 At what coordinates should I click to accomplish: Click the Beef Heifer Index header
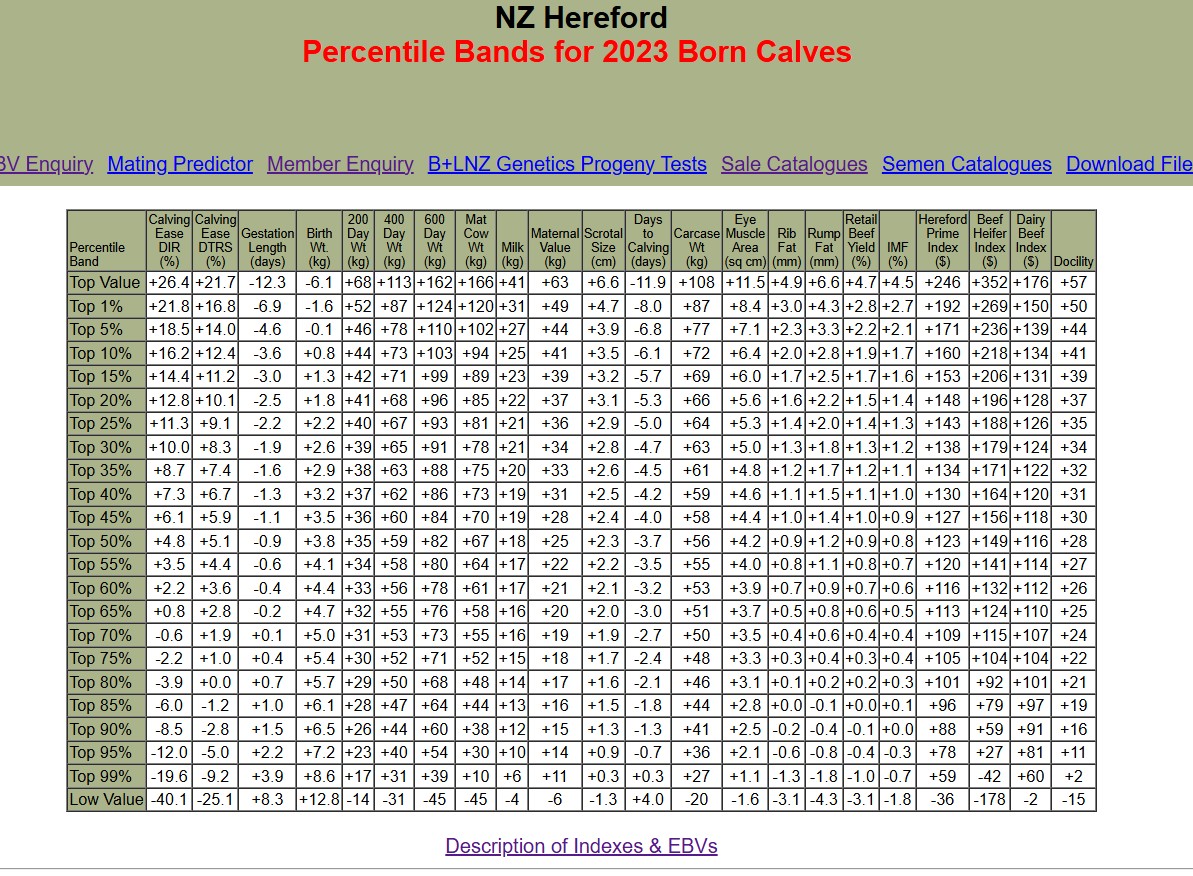pos(990,241)
